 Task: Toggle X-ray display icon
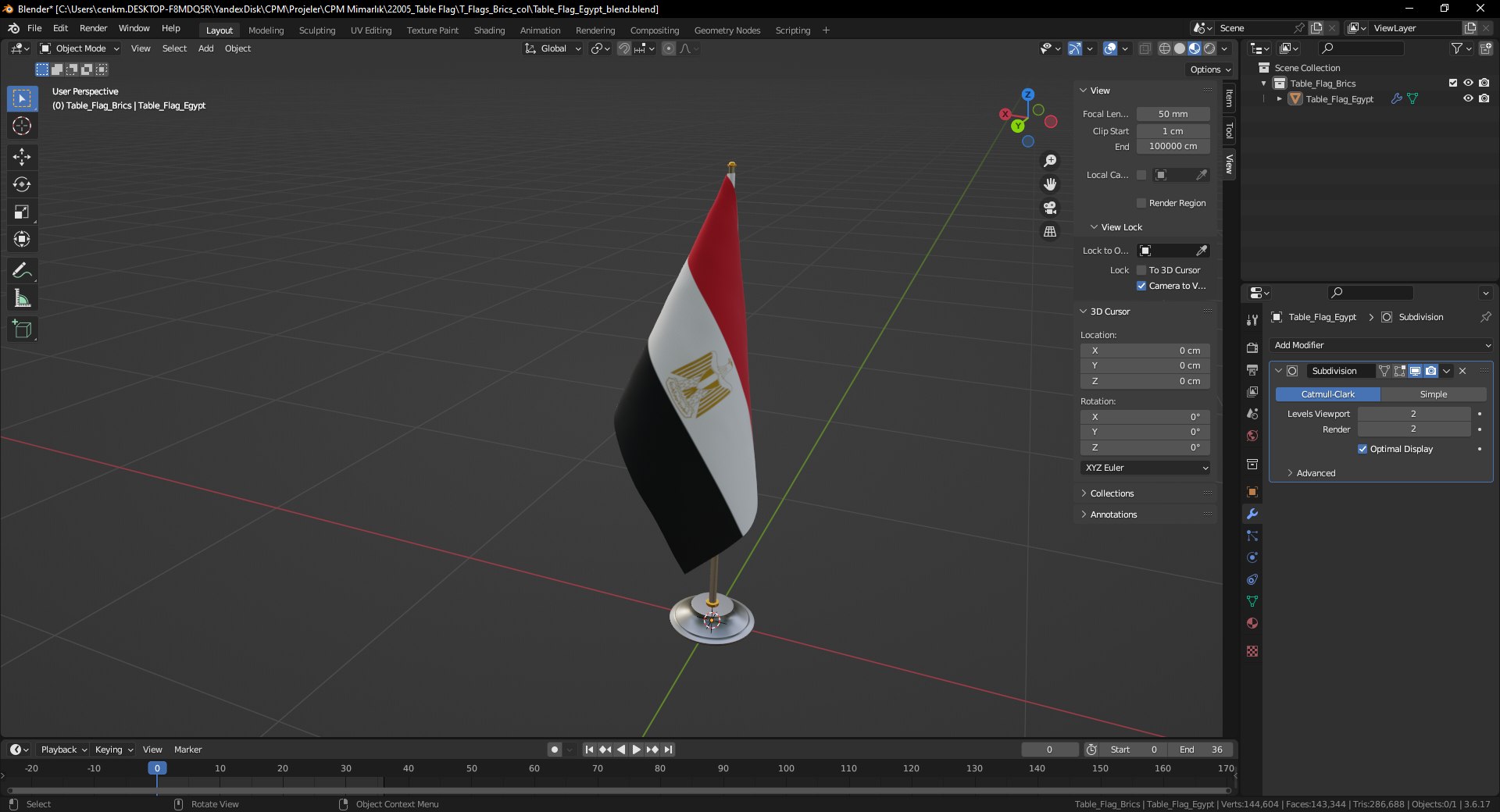pyautogui.click(x=1145, y=48)
